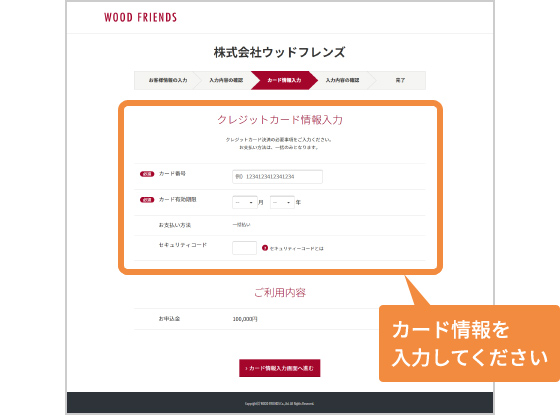Click the WOOD FRIENDS logo

point(140,17)
